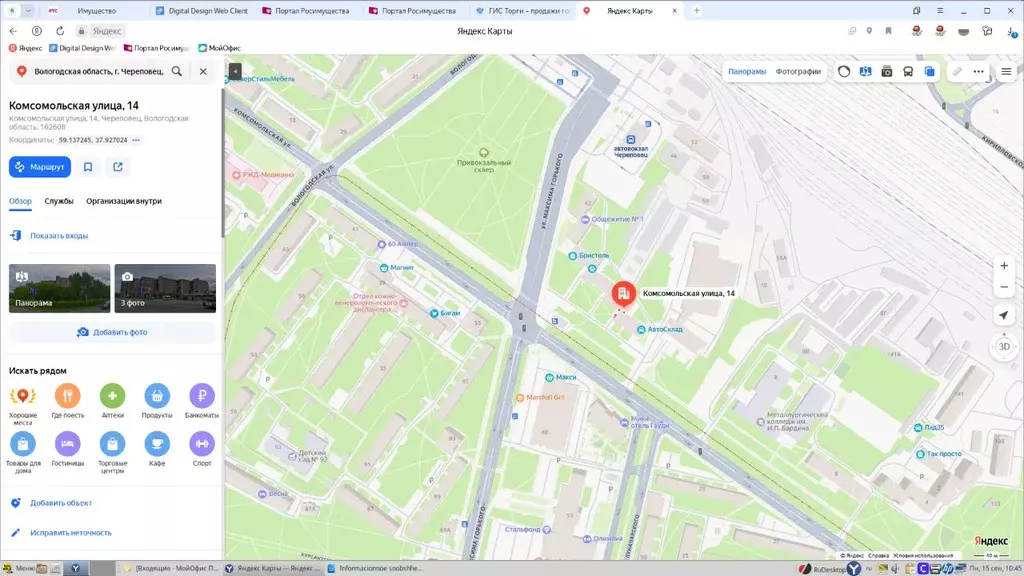The width and height of the screenshot is (1024, 576).
Task: Select the ruler measurement tool
Action: tap(957, 71)
